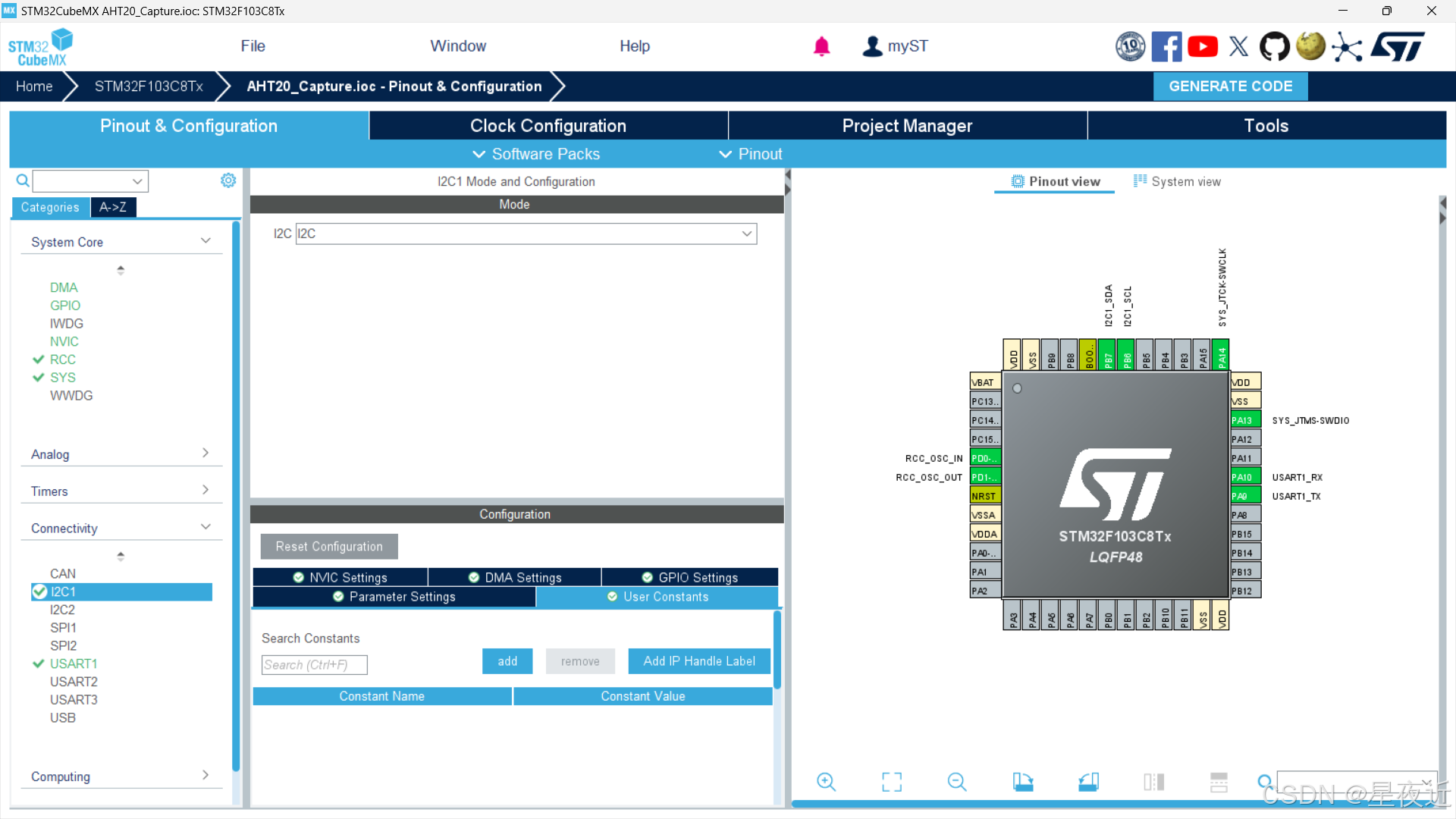This screenshot has width=1456, height=819.
Task: Click the GENERATE CODE button
Action: pos(1230,86)
